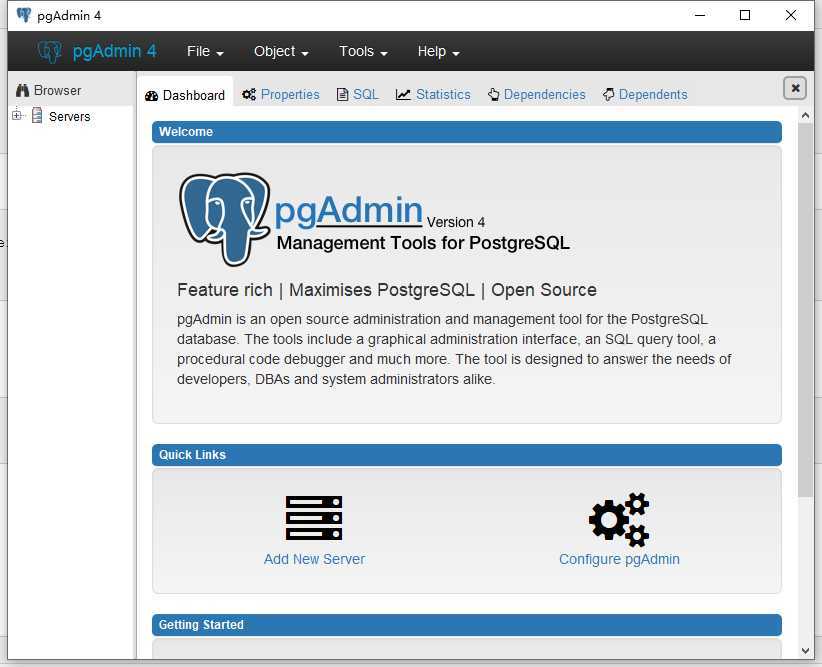Click the Quick Links section header
This screenshot has height=667, width=822.
click(467, 455)
